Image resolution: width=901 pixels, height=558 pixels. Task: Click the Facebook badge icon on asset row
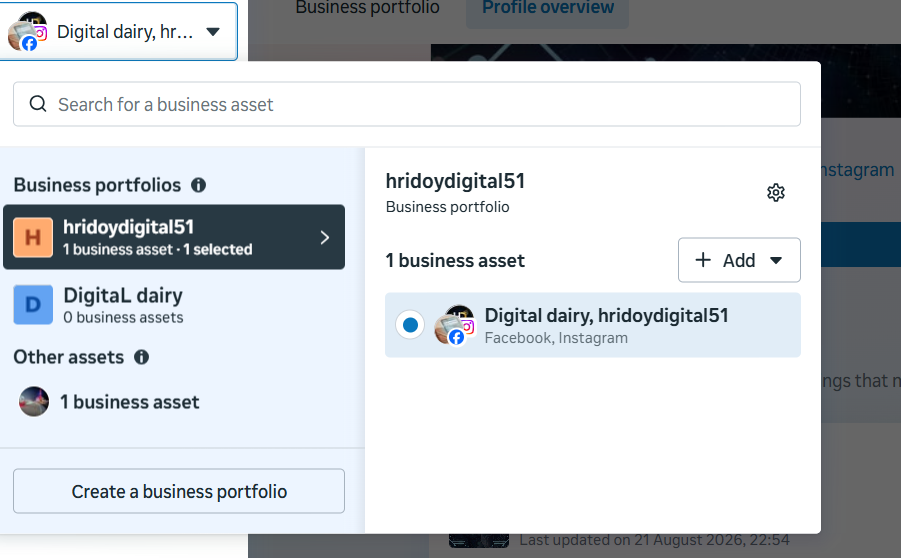[456, 337]
